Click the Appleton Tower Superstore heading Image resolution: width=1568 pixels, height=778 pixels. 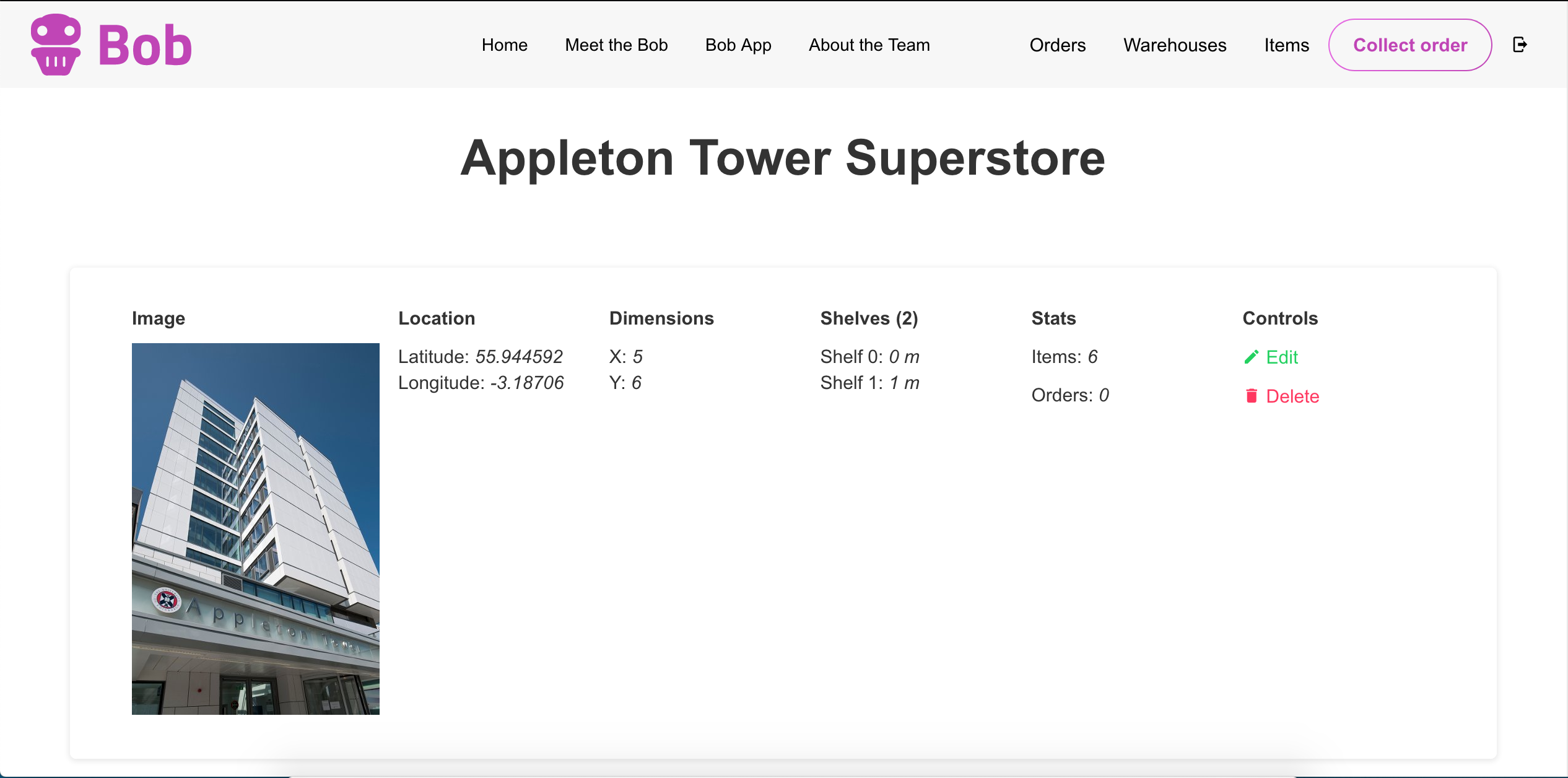tap(783, 159)
